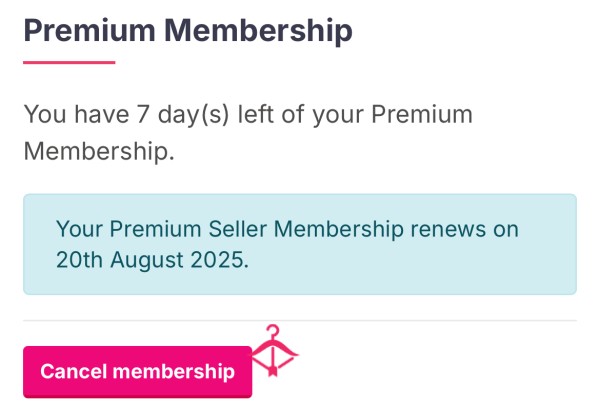Select the Premium Membership heading
Viewport: 600px width, 405px height.
pyautogui.click(x=188, y=31)
